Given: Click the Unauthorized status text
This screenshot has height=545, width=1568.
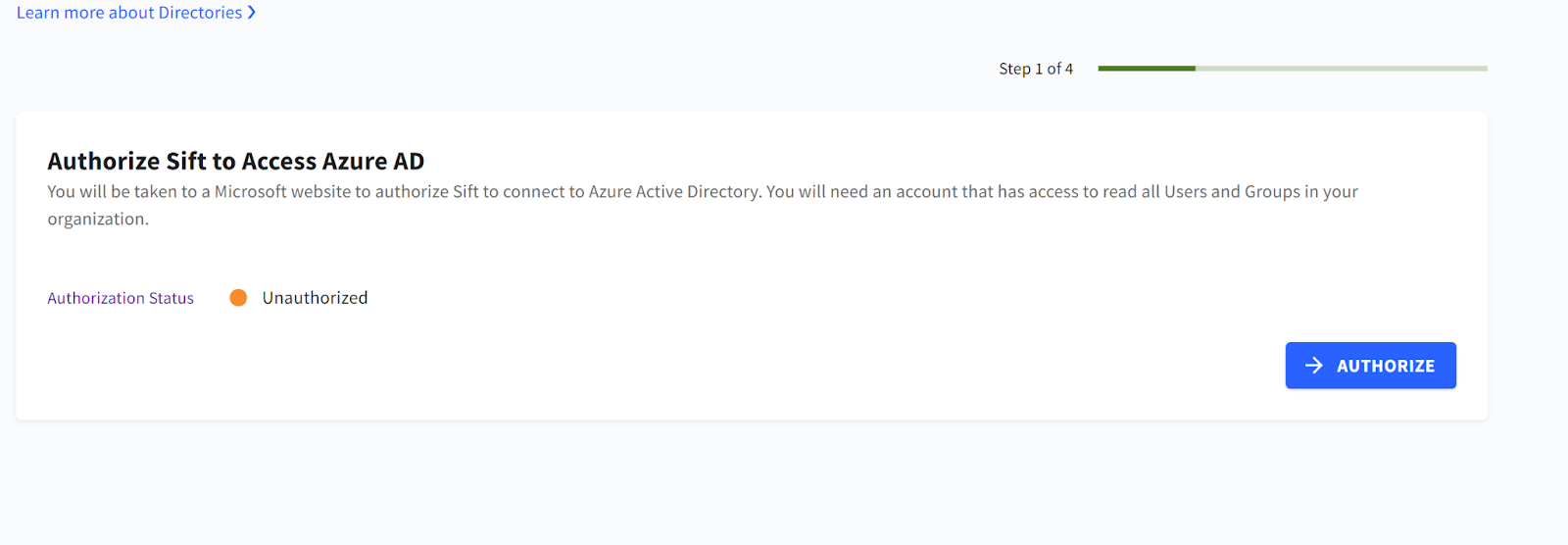Looking at the screenshot, I should 315,298.
